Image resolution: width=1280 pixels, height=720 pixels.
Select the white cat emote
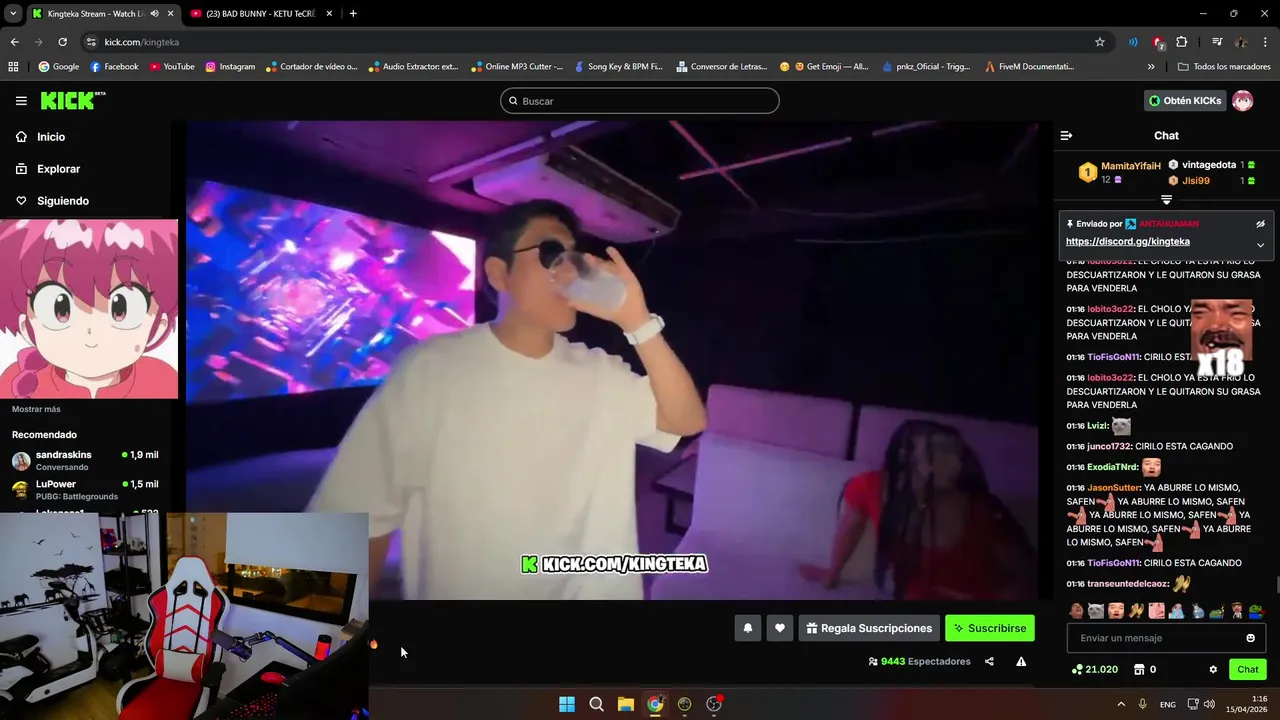point(1096,610)
